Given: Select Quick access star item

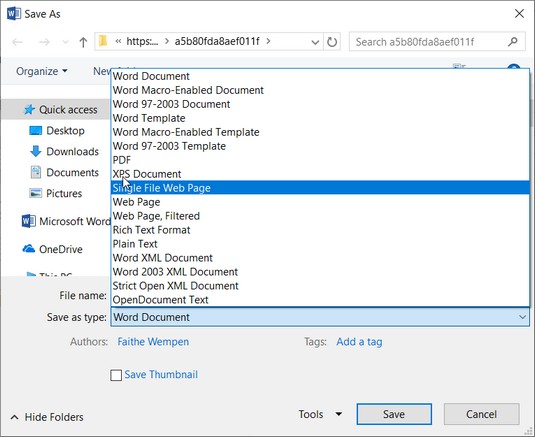Looking at the screenshot, I should (x=60, y=110).
